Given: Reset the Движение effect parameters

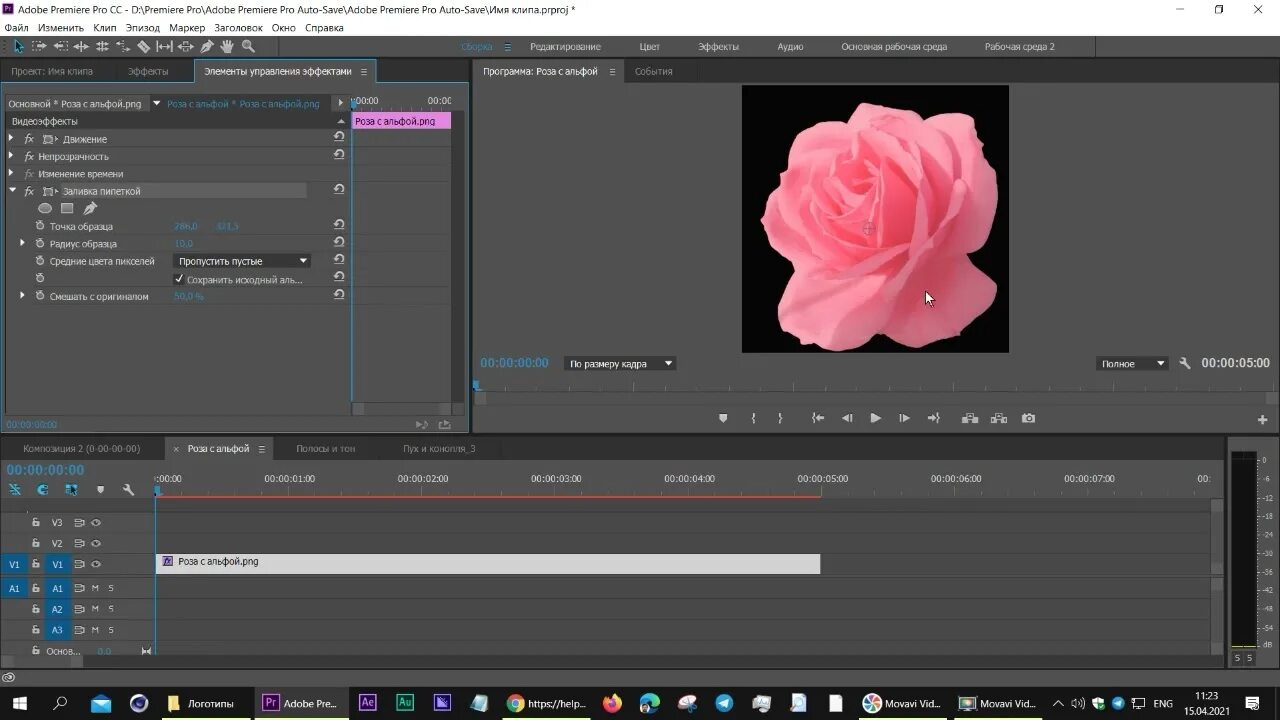Looking at the screenshot, I should coord(339,138).
